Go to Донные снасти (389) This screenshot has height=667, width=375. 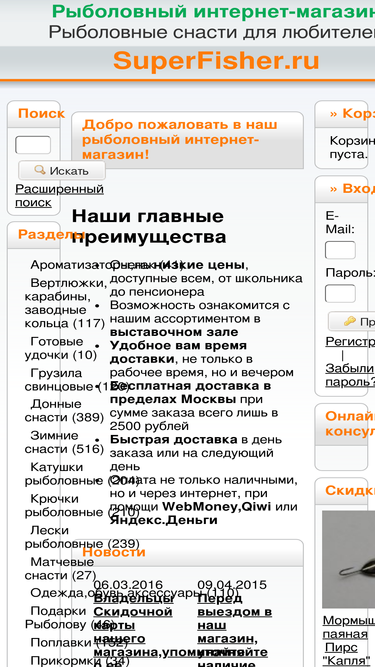click(64, 410)
